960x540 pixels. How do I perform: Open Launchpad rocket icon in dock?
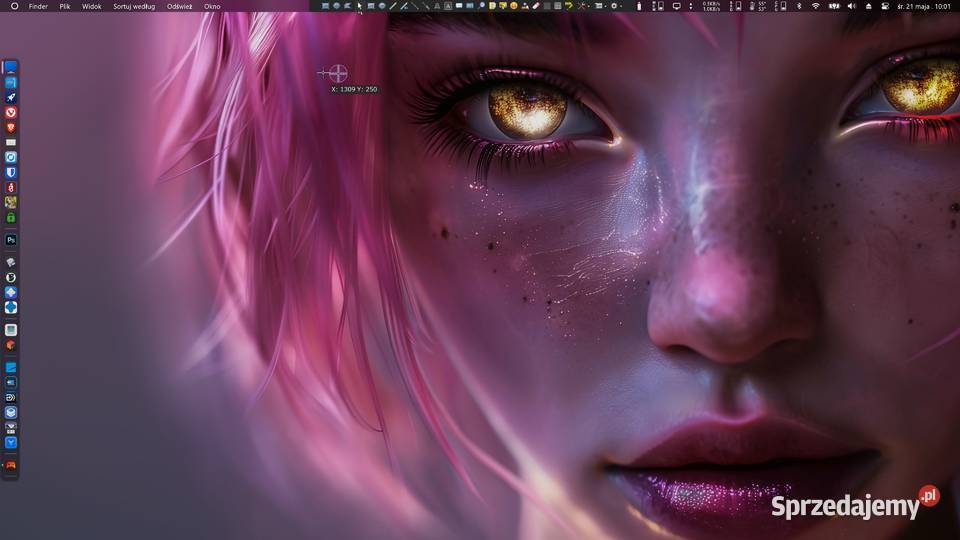tap(10, 97)
